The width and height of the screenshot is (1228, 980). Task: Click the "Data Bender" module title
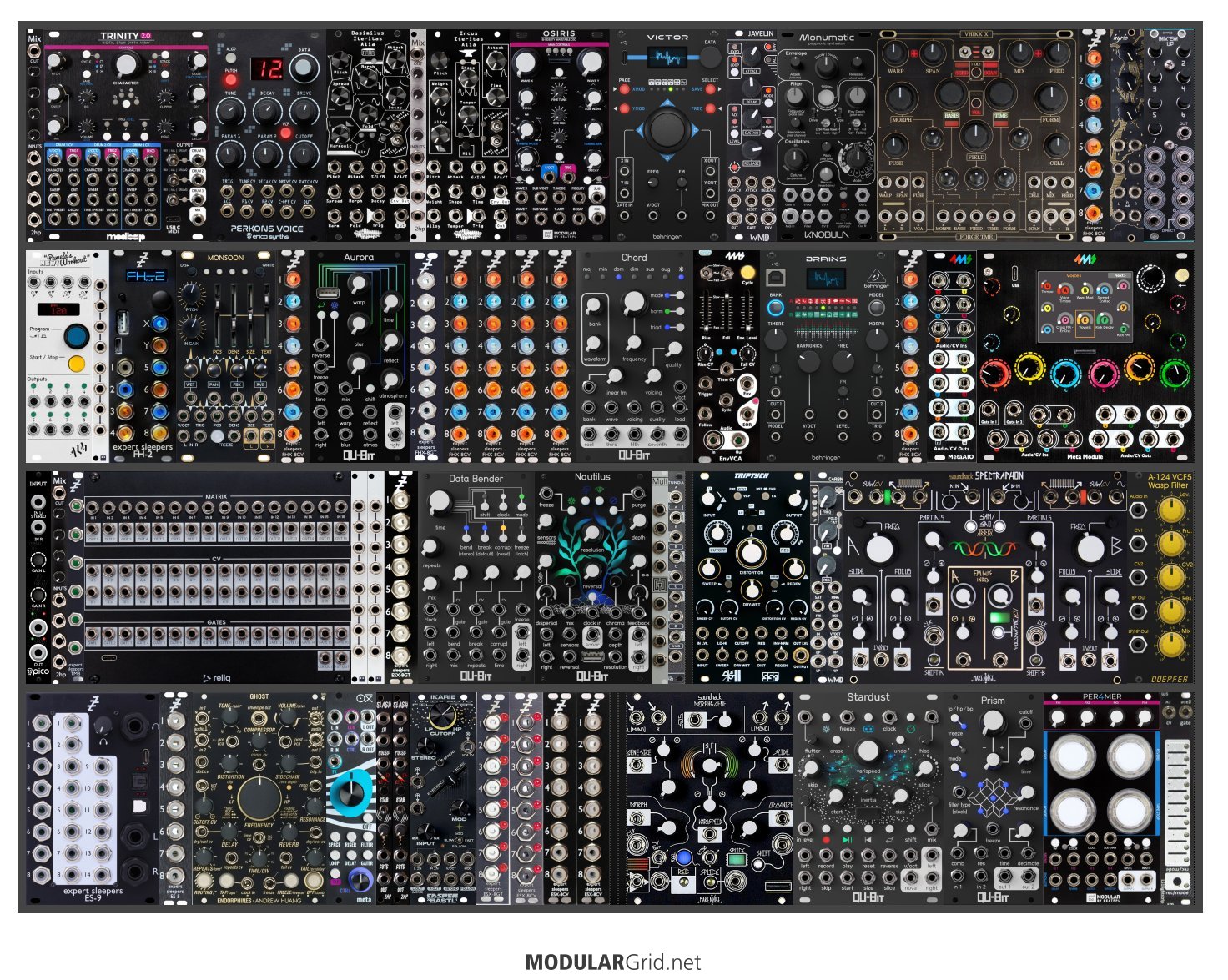click(476, 479)
